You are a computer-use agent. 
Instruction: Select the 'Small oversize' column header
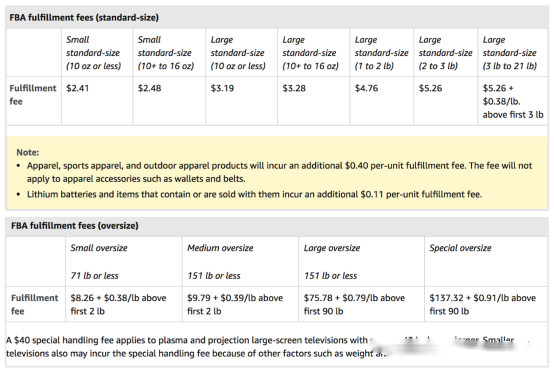tap(99, 248)
